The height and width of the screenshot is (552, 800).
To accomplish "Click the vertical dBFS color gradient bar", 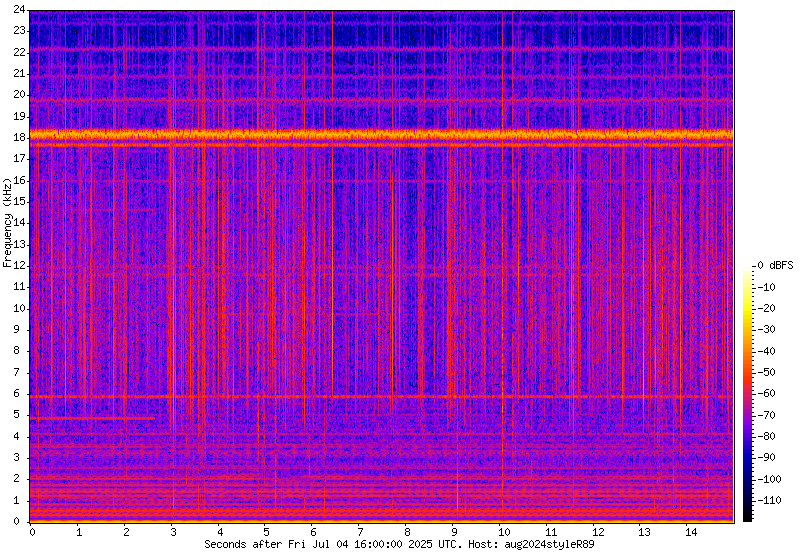I will [747, 393].
